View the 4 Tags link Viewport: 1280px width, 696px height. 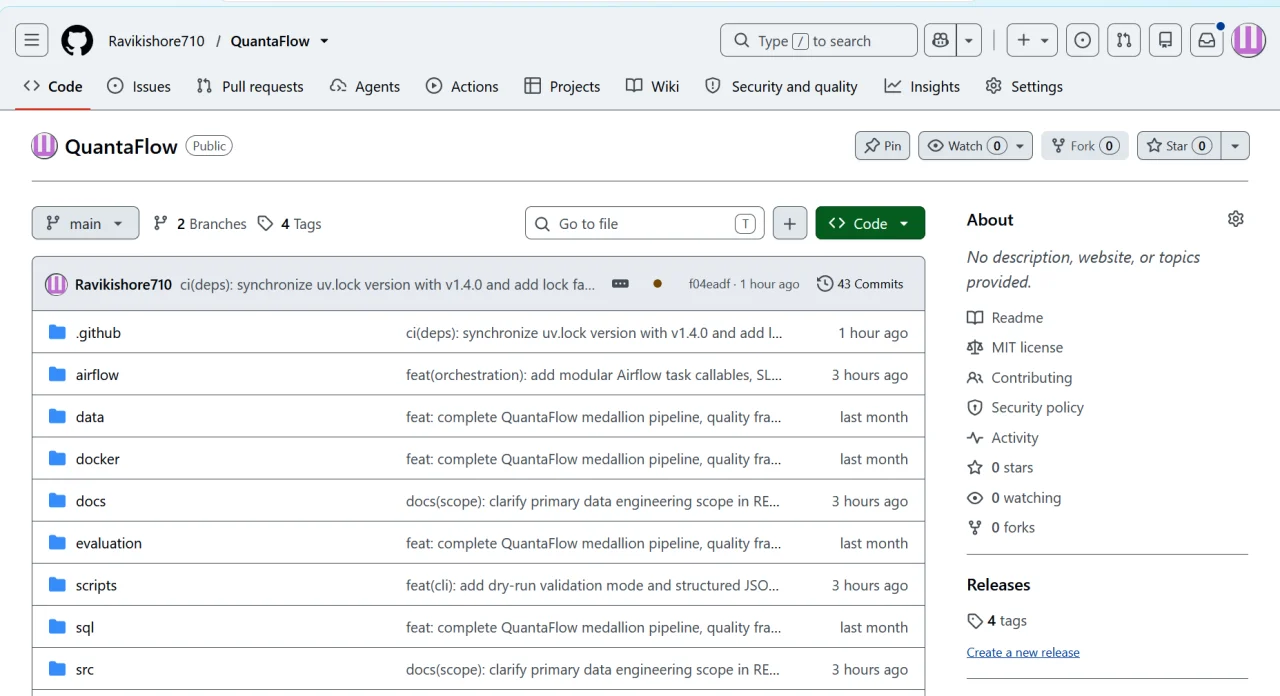(x=290, y=224)
